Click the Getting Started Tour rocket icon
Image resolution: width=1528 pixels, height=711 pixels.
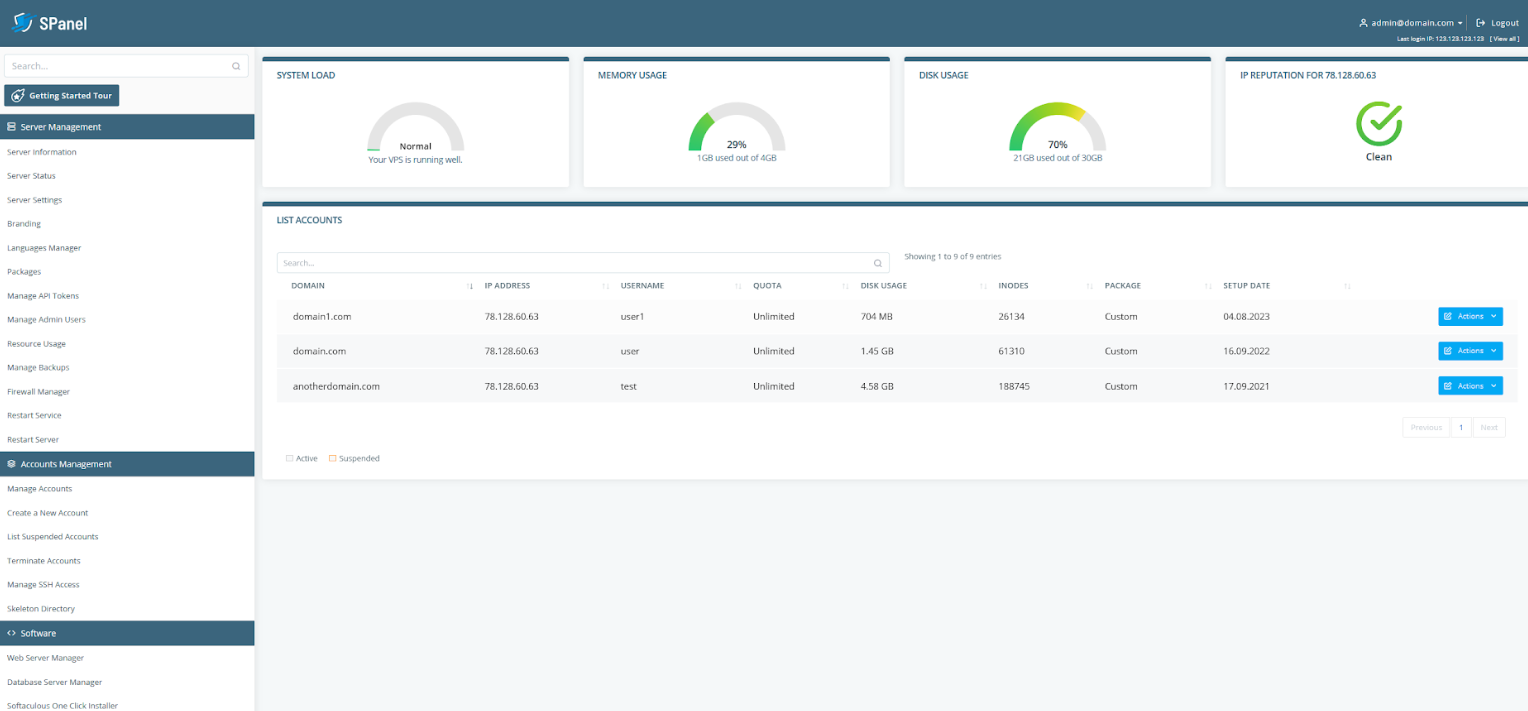(x=17, y=95)
